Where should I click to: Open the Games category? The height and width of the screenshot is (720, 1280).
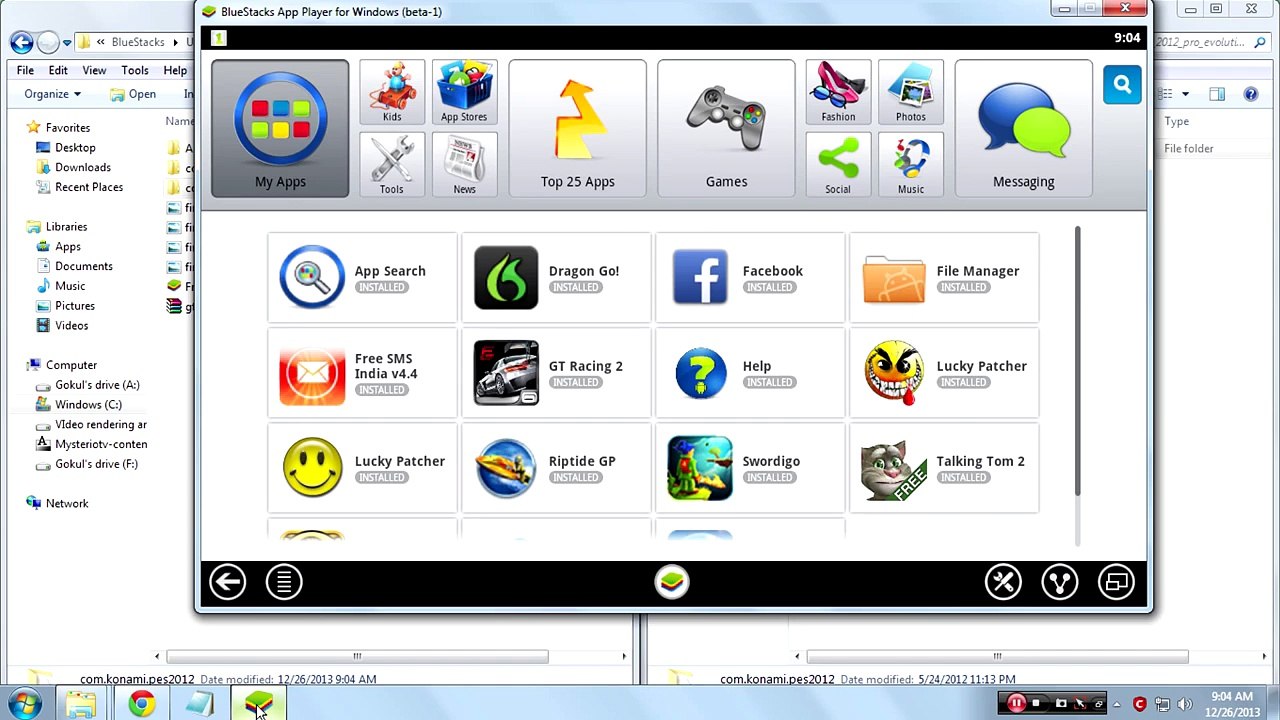(726, 129)
